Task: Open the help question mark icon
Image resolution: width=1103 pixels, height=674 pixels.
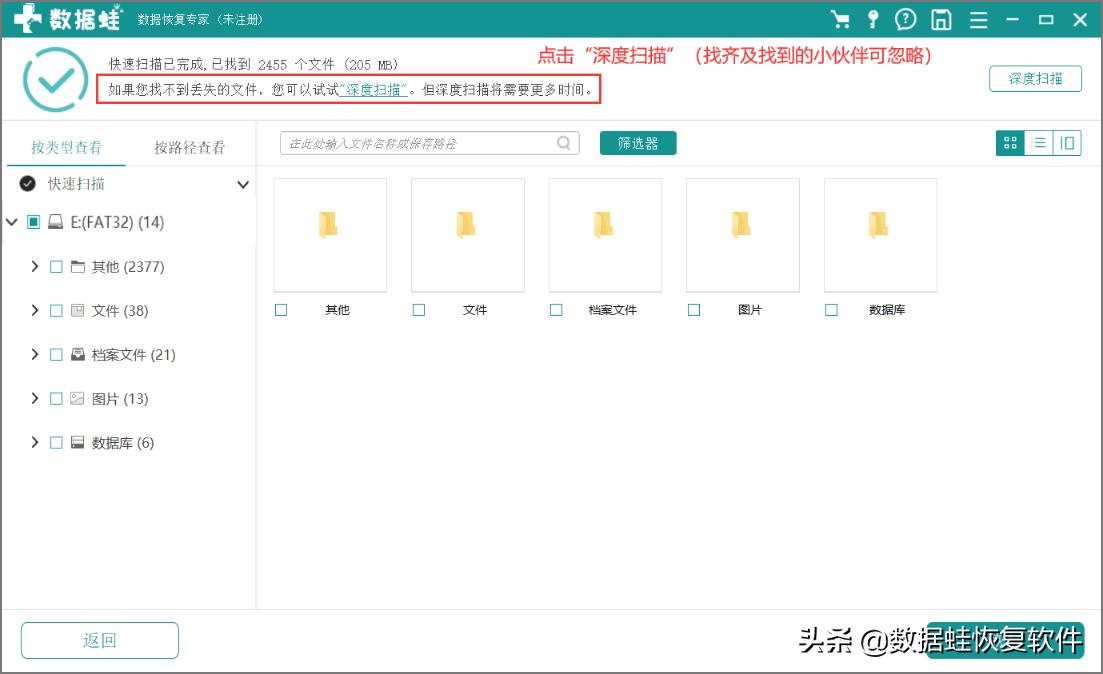Action: (x=906, y=19)
